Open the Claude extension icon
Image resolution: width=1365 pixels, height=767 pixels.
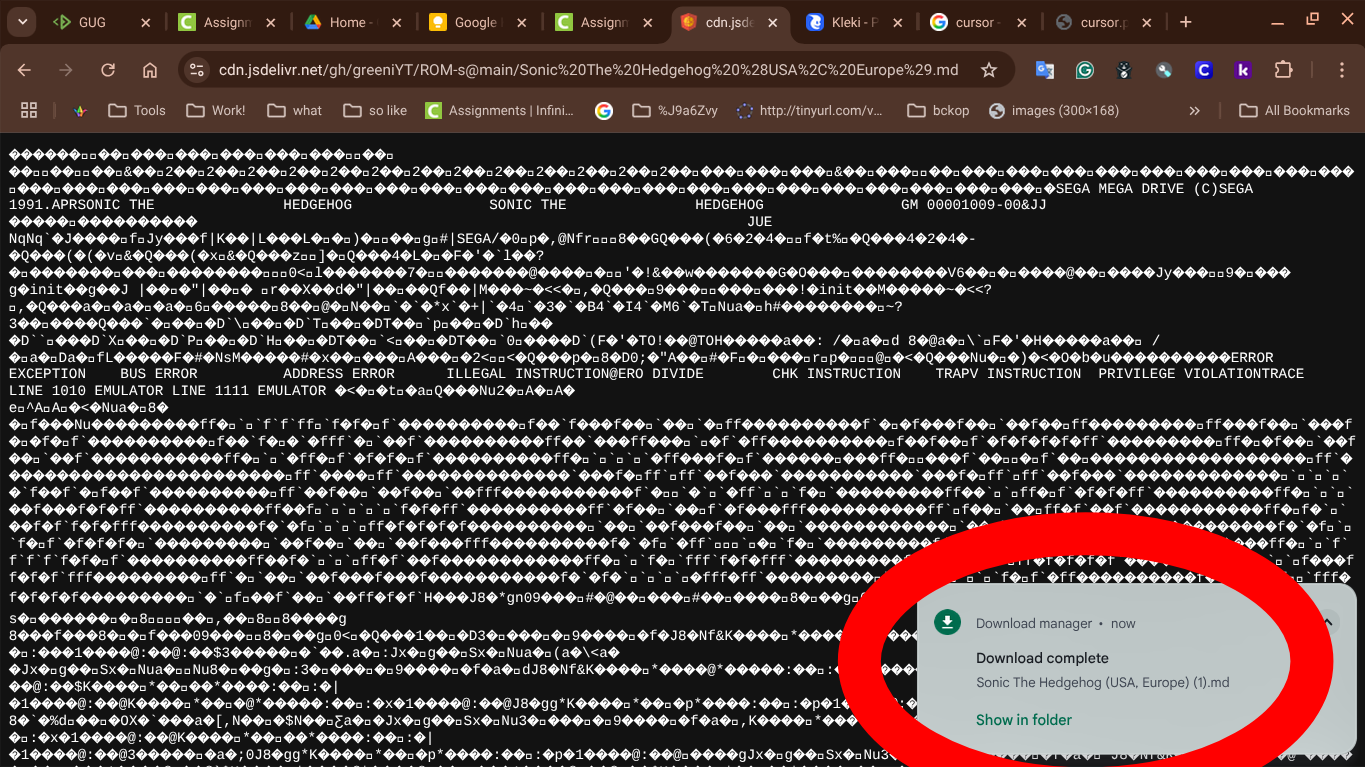pos(1203,70)
